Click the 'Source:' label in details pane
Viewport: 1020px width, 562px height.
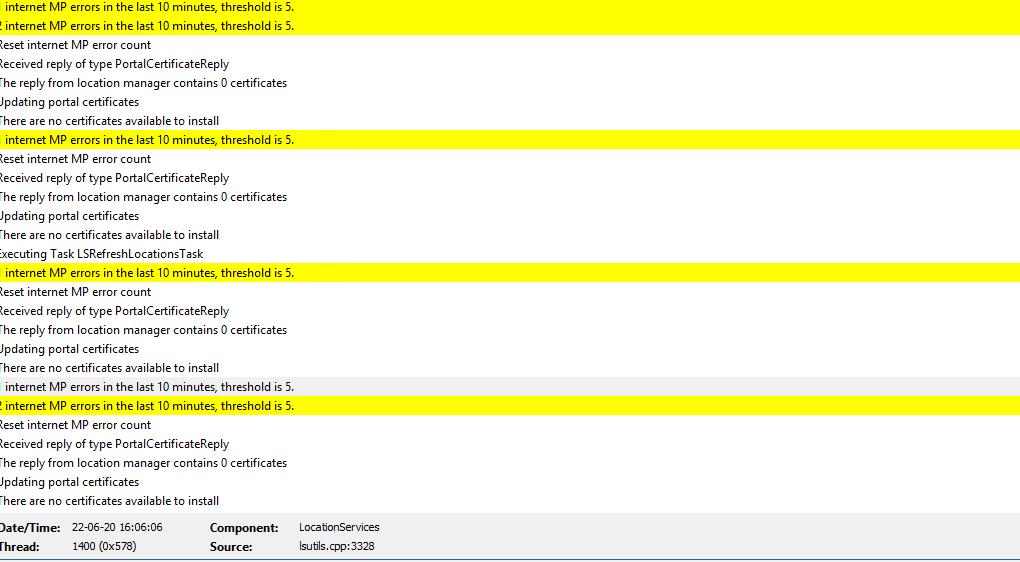231,547
